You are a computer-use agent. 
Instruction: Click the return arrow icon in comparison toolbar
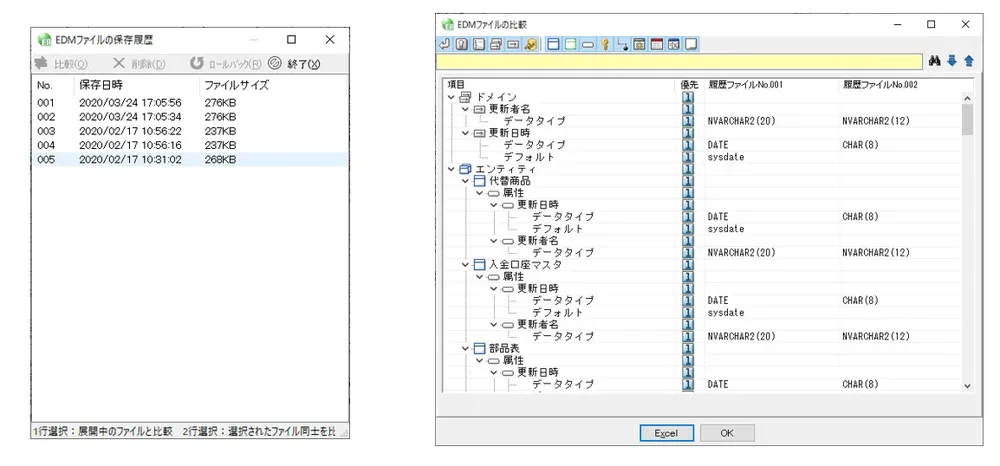[444, 44]
